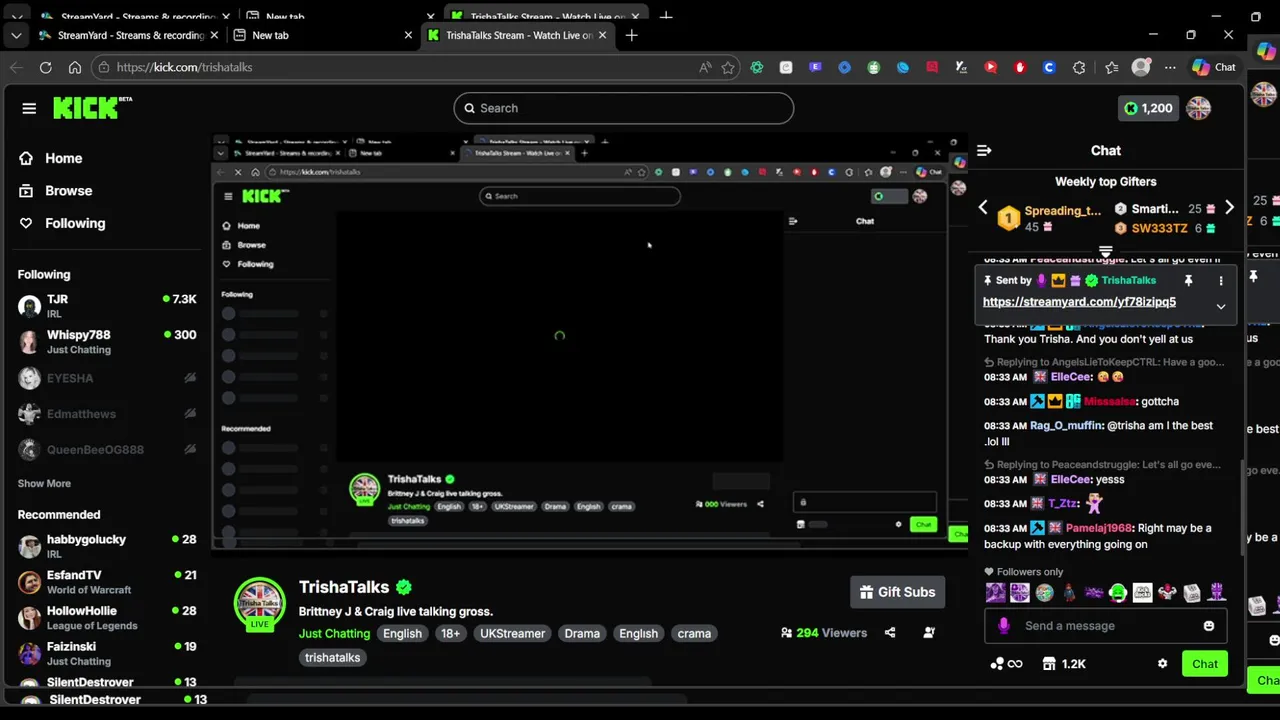Click Rag_O_muffin username in chat
Image resolution: width=1280 pixels, height=720 pixels.
(1066, 425)
